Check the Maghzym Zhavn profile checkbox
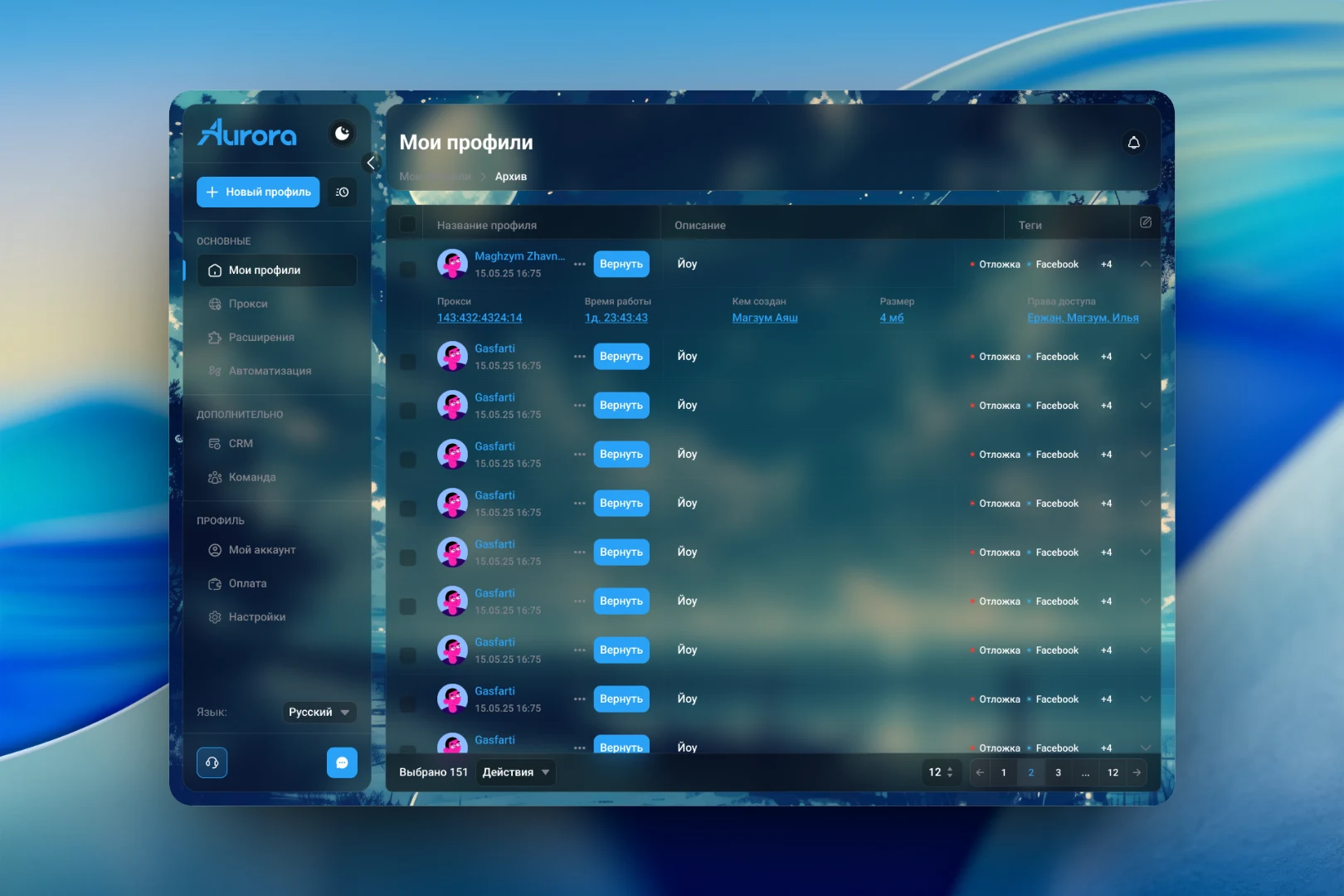 pyautogui.click(x=407, y=269)
